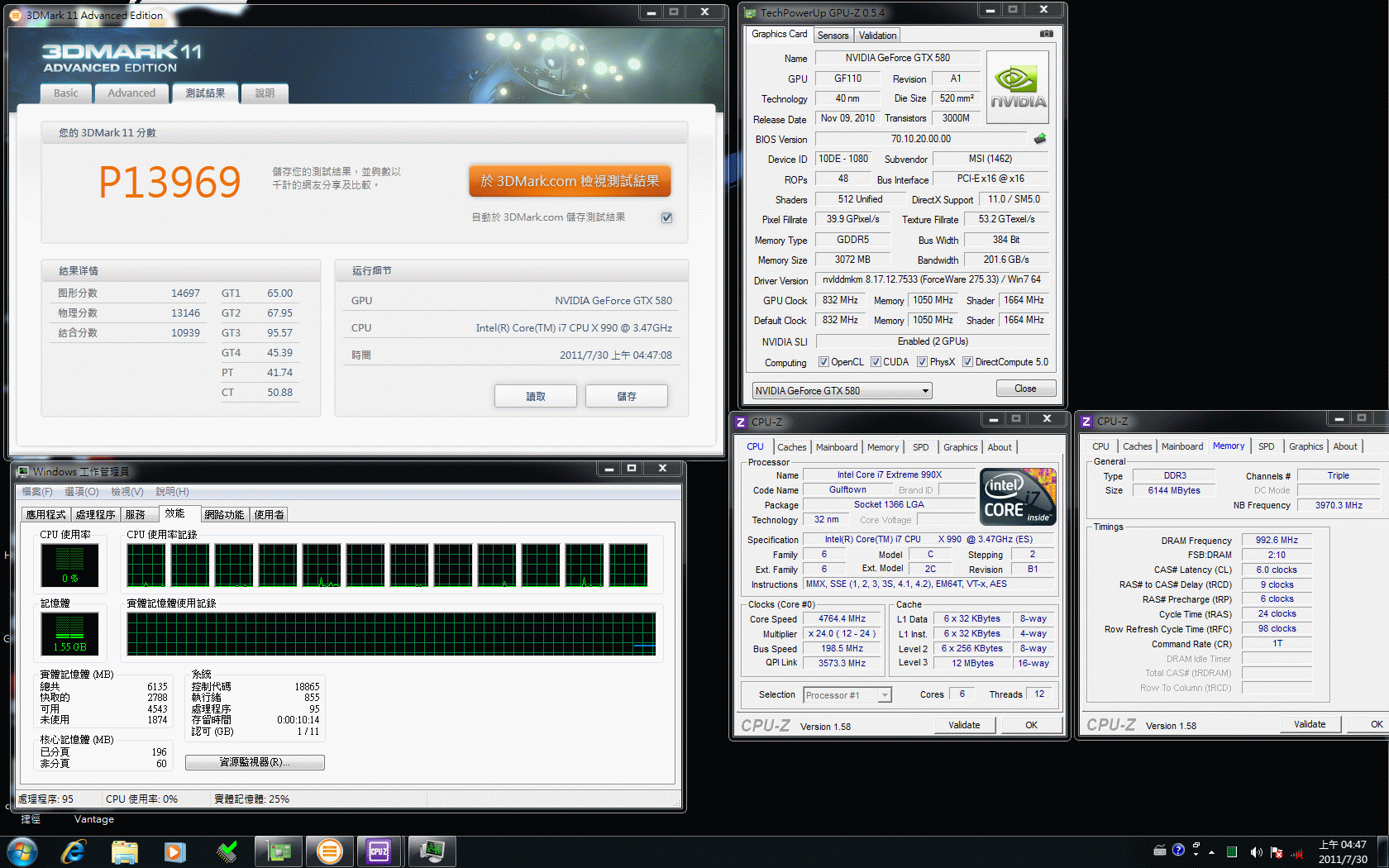Screen dimensions: 1389x868
Task: Toggle the PhysX checkbox
Action: tap(922, 362)
